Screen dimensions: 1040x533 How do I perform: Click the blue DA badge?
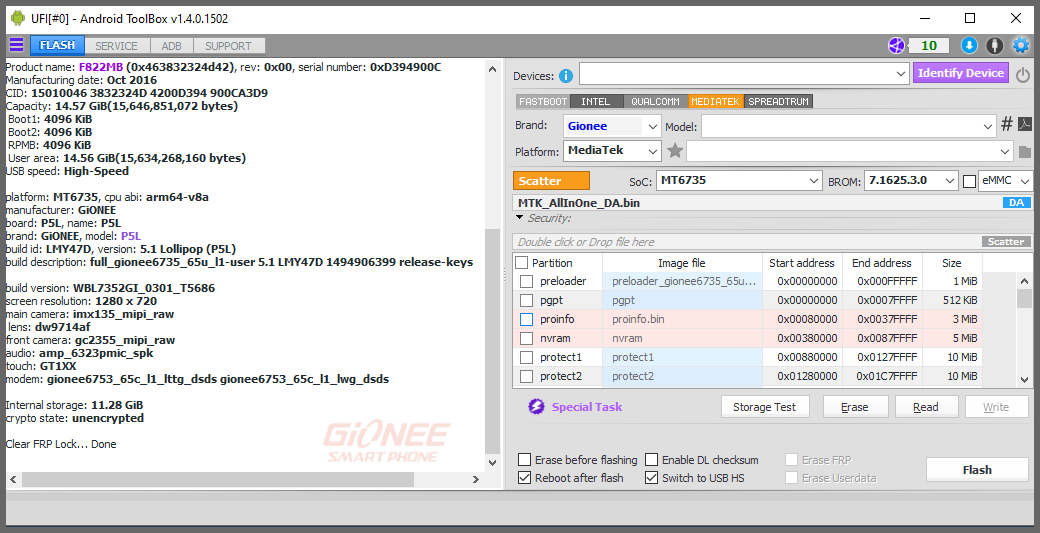(1017, 203)
